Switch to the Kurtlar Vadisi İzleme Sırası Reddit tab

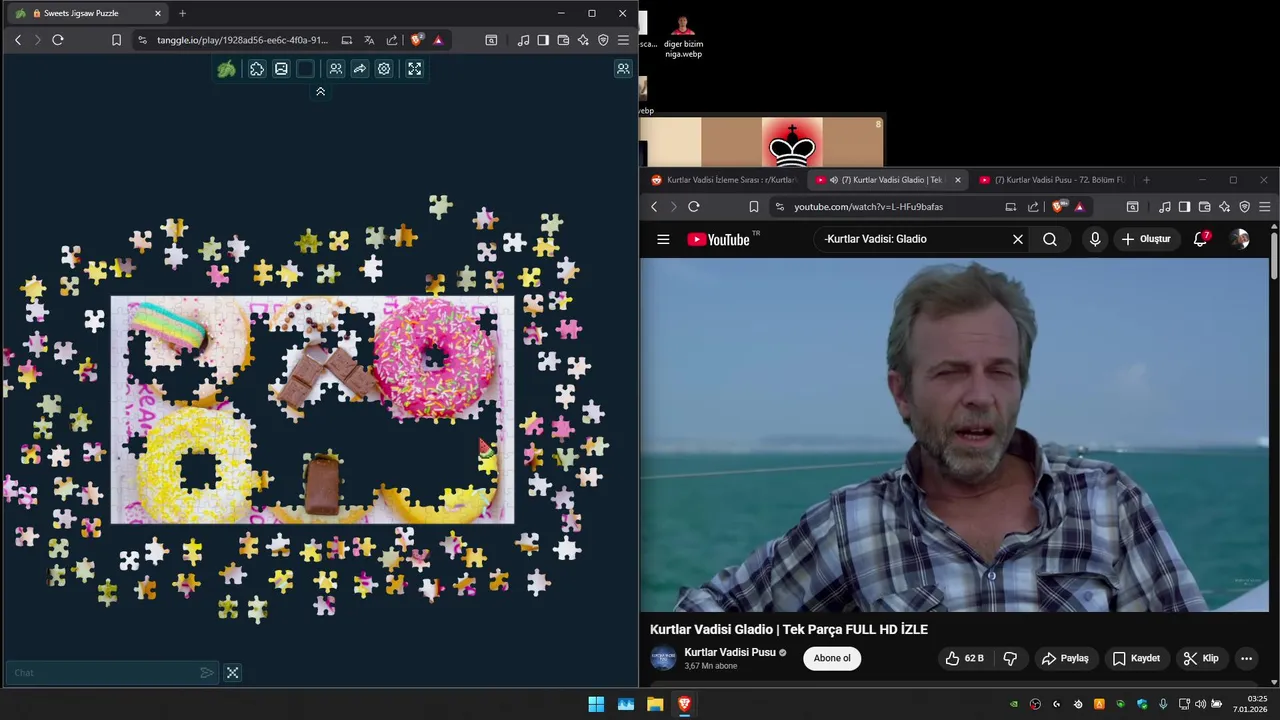click(725, 180)
